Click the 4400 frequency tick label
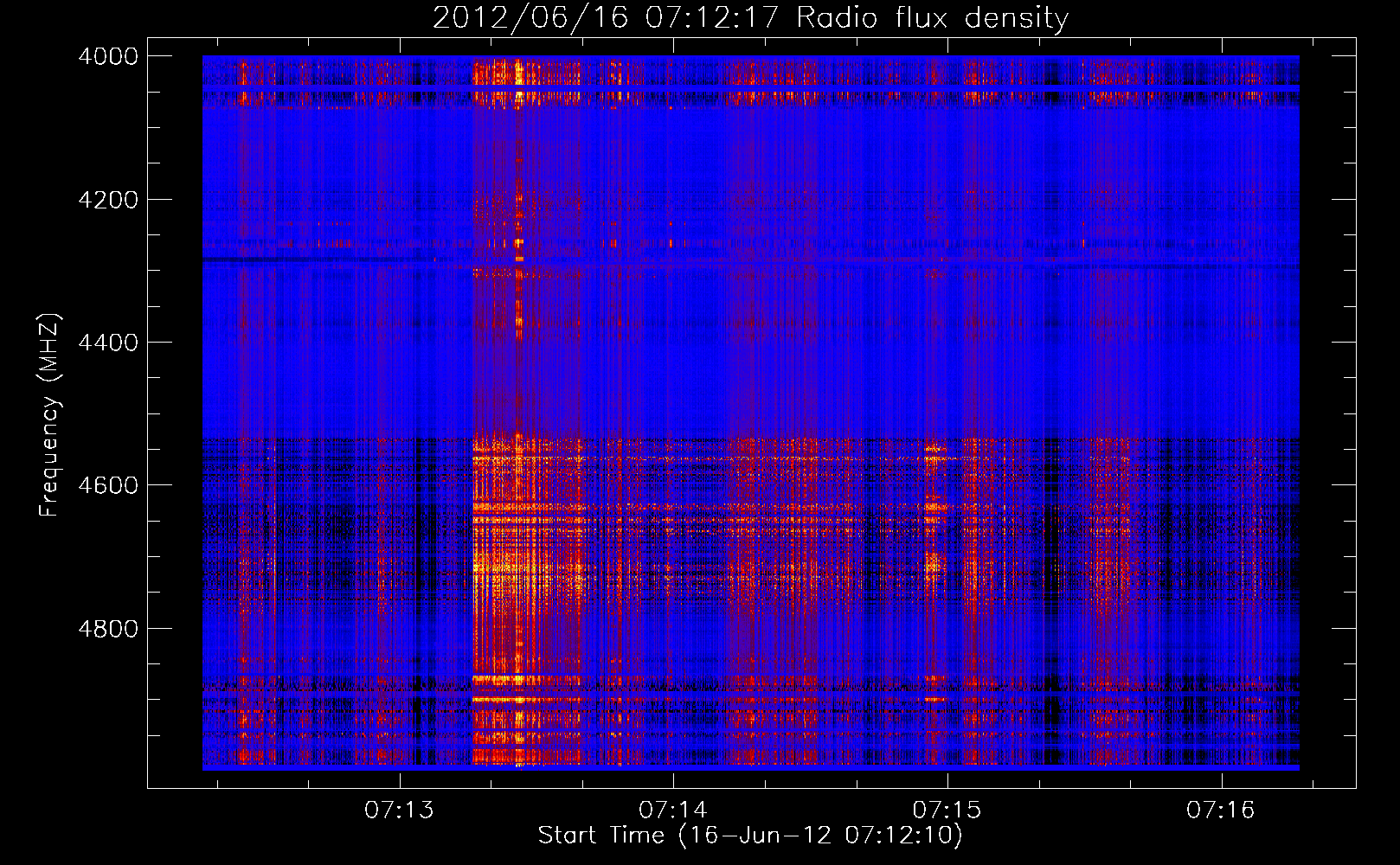This screenshot has width=1400, height=865. 108,343
